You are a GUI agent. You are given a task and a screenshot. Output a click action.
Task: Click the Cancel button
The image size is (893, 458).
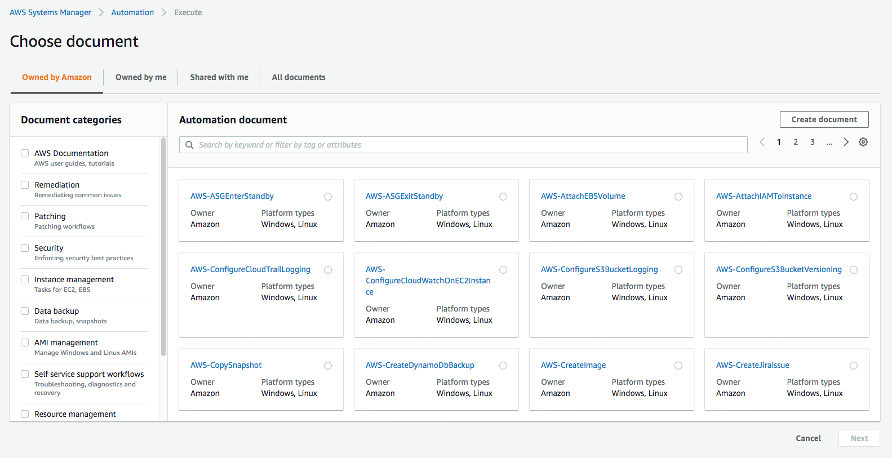808,438
